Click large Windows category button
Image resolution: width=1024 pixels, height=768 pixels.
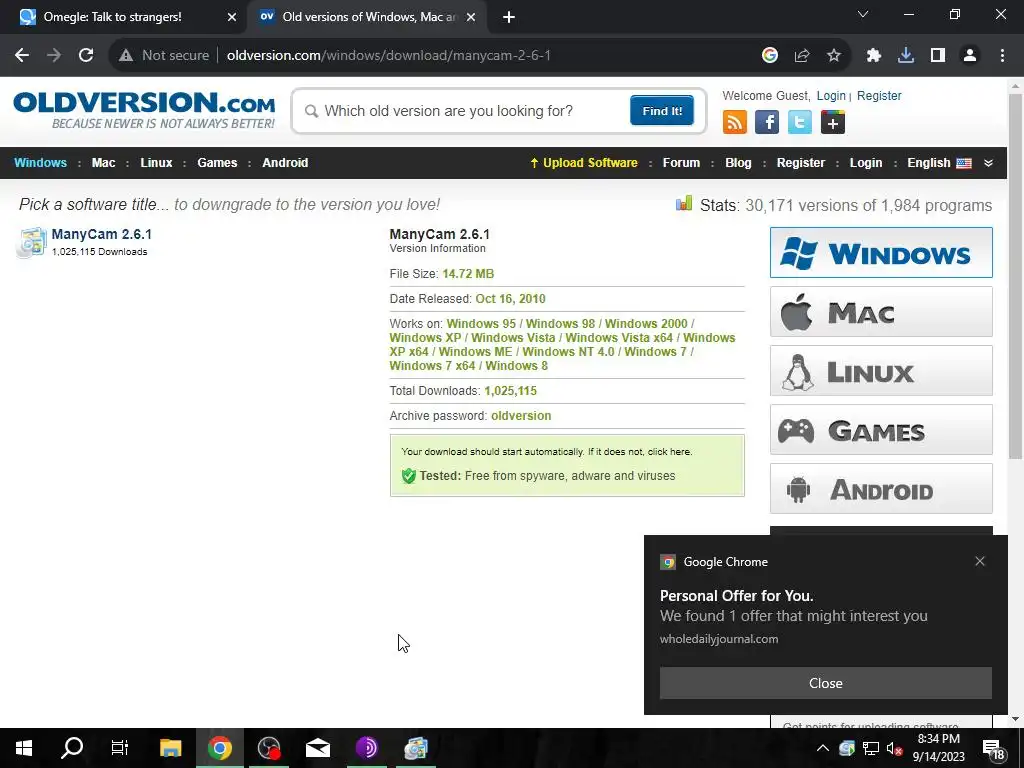(881, 253)
